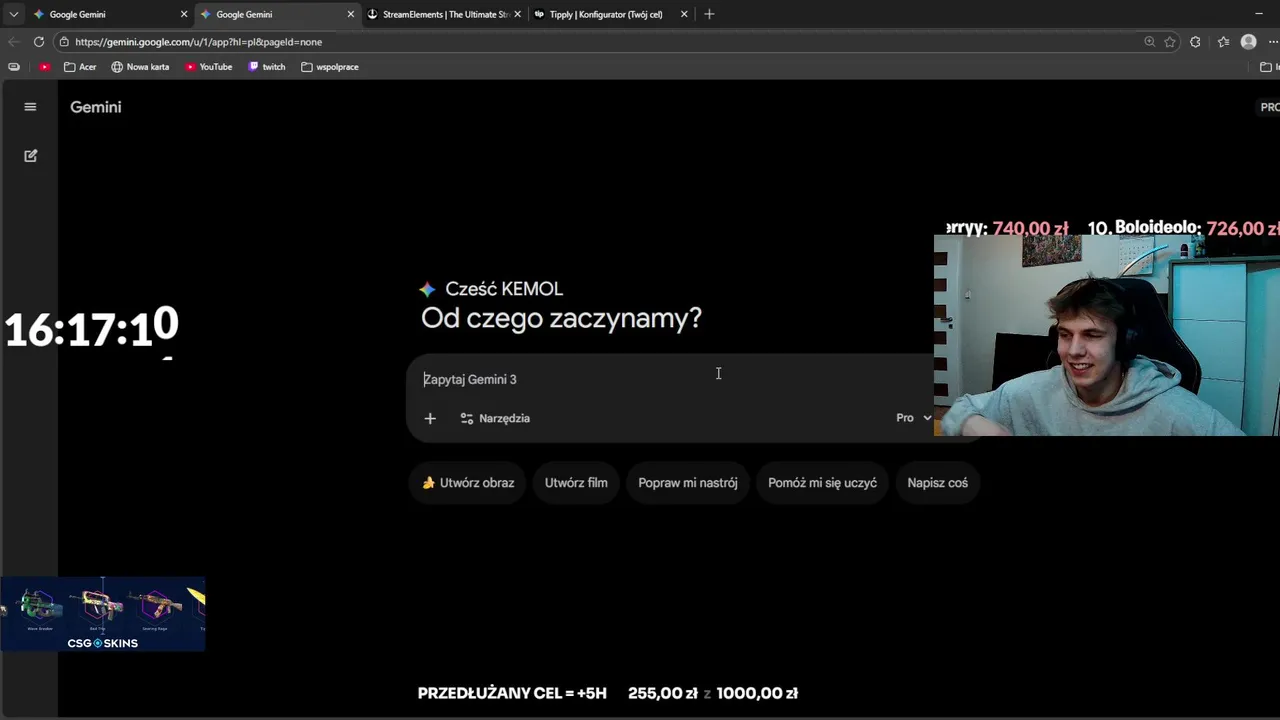1280x720 pixels.
Task: Expand the Pro model selector dropdown
Action: coord(913,418)
